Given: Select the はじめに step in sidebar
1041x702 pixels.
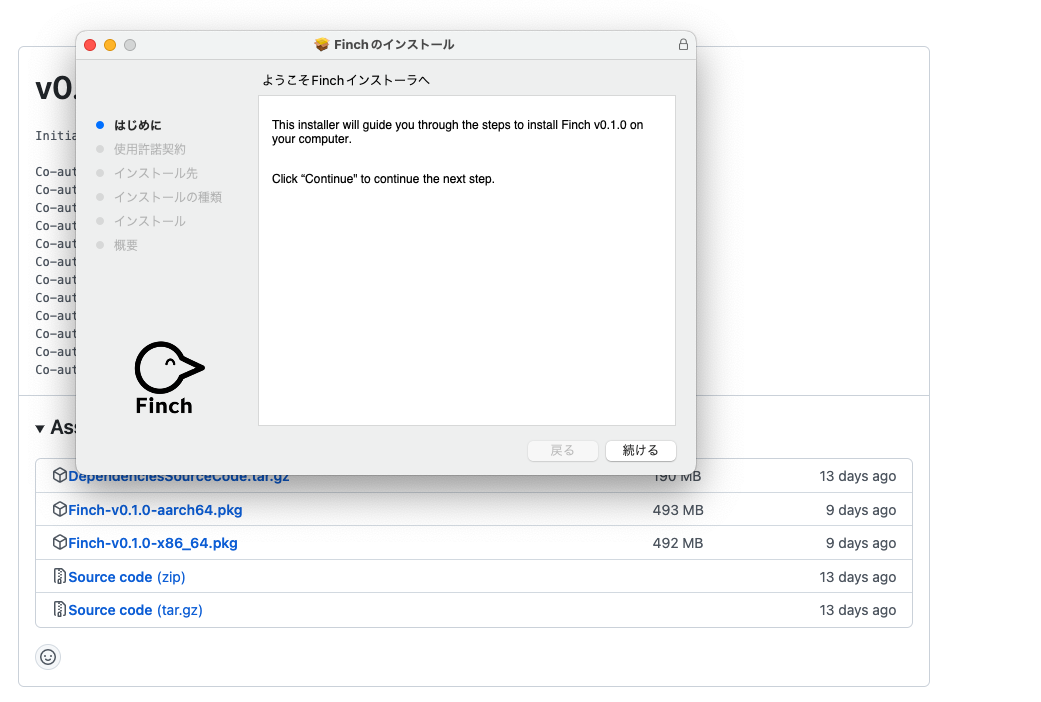Looking at the screenshot, I should [x=137, y=125].
